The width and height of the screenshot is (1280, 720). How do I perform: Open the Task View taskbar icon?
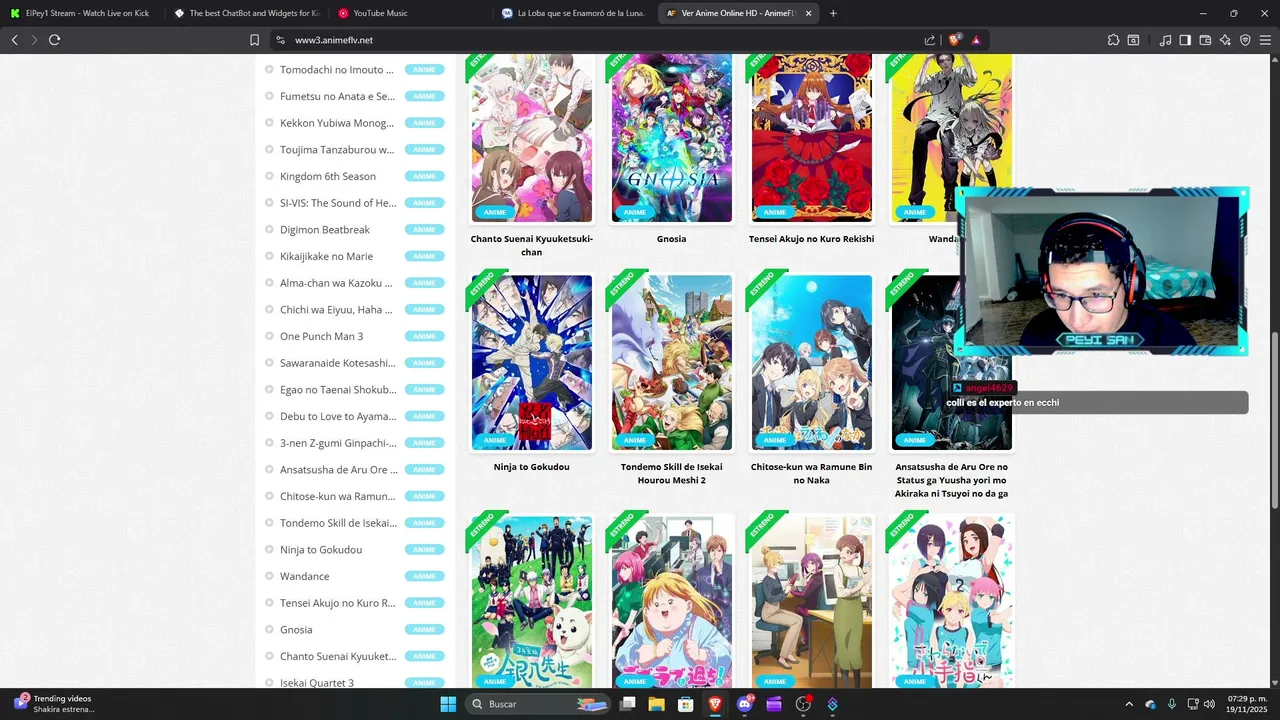coord(628,704)
